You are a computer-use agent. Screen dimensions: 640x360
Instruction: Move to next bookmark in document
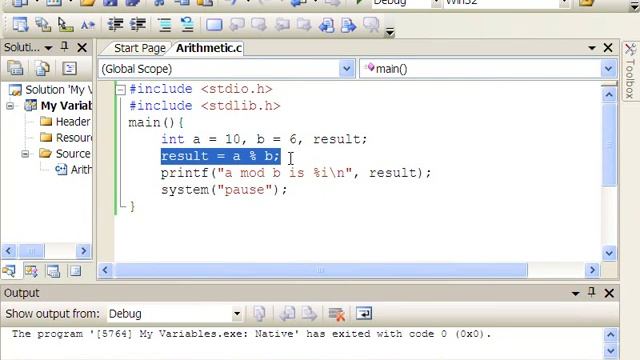point(349,25)
